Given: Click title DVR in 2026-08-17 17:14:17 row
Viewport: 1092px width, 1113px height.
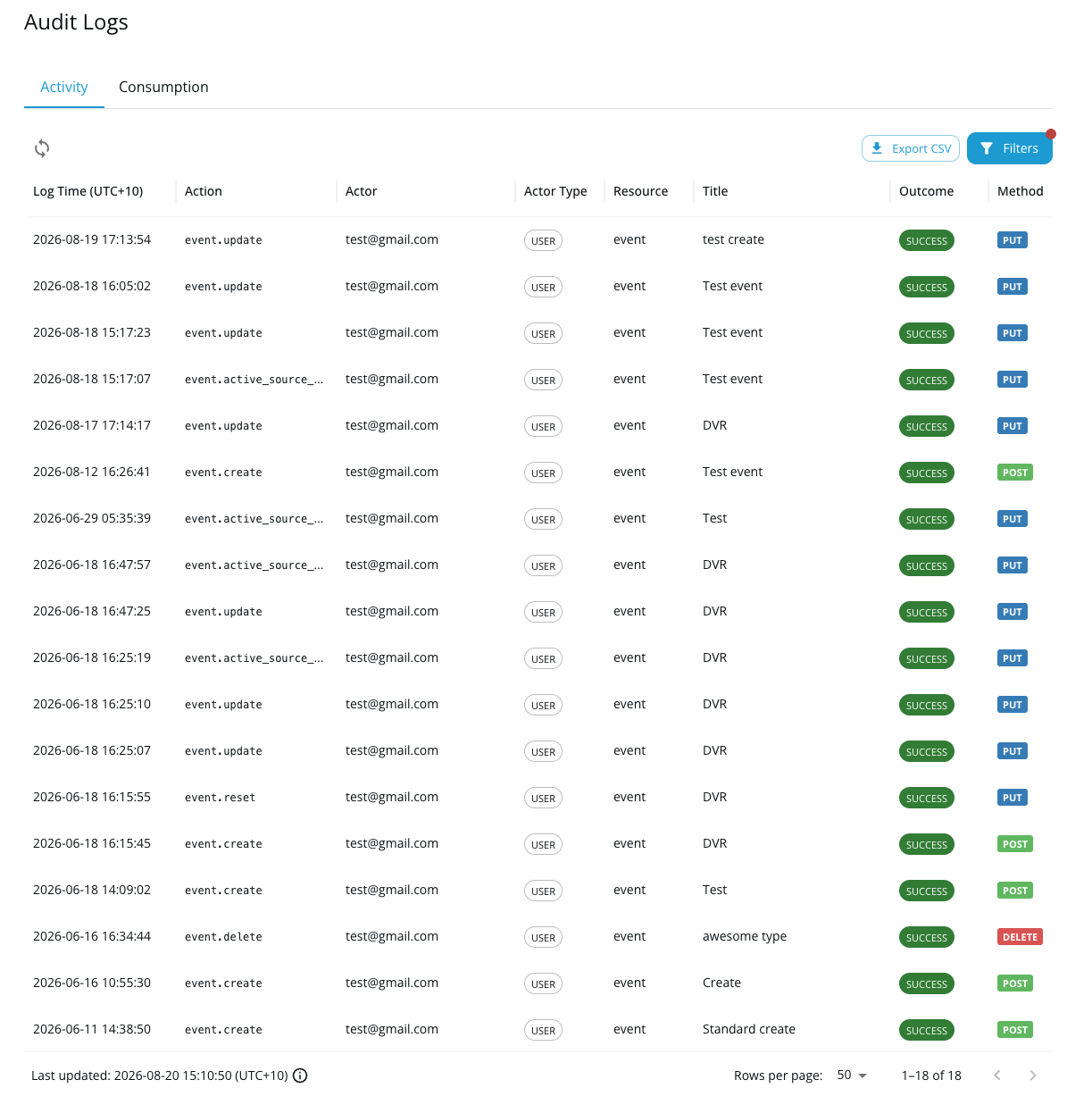Looking at the screenshot, I should pyautogui.click(x=714, y=425).
